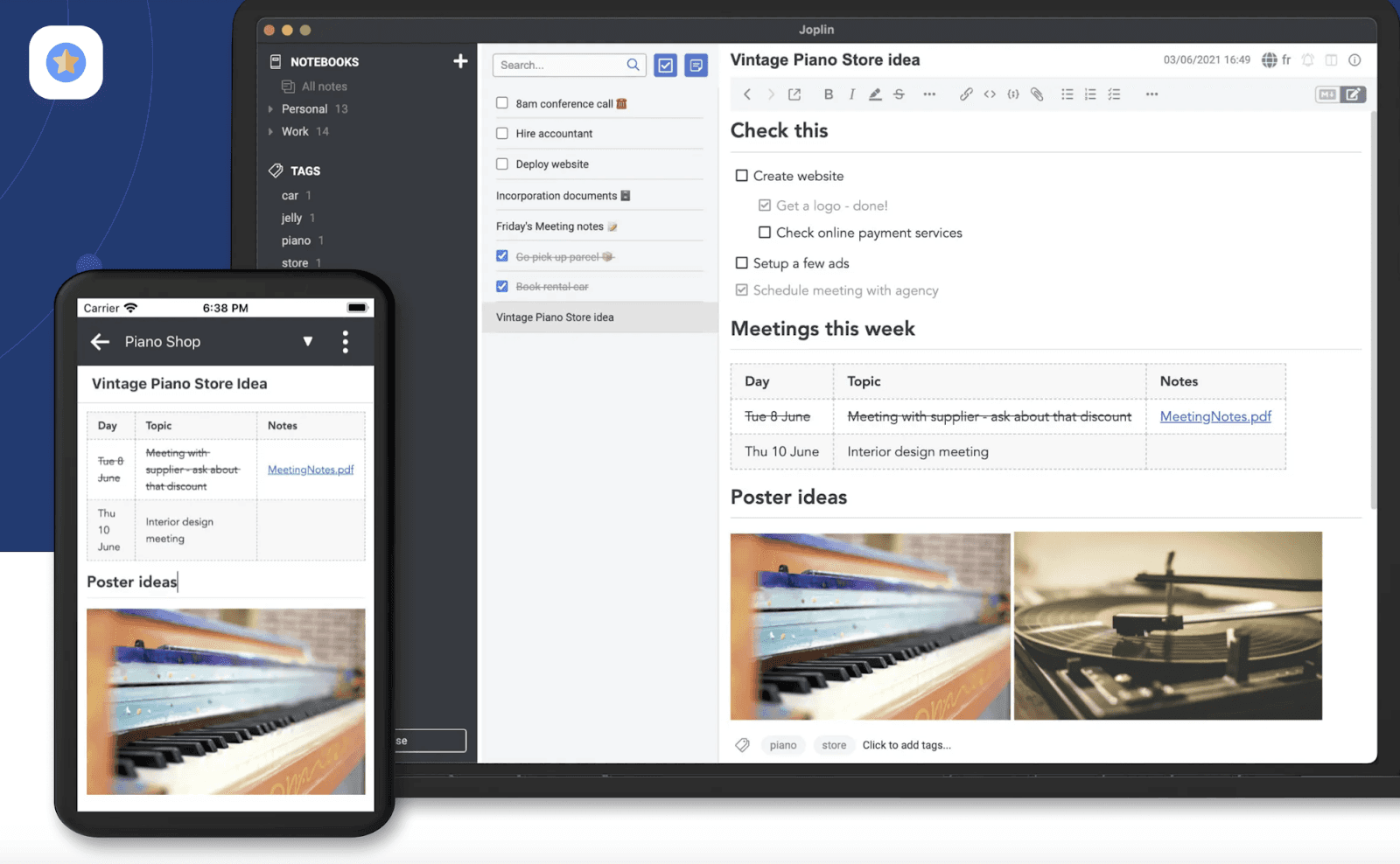Attach a file with the paperclip icon

1037,94
